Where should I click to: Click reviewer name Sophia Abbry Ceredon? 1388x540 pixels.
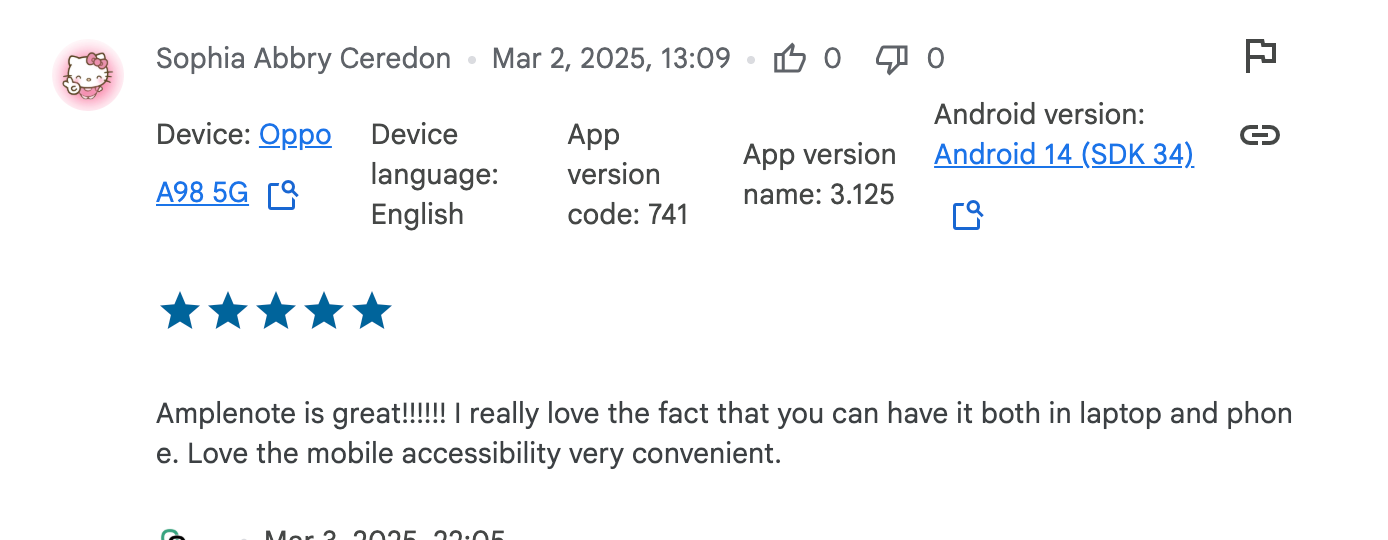pyautogui.click(x=304, y=59)
